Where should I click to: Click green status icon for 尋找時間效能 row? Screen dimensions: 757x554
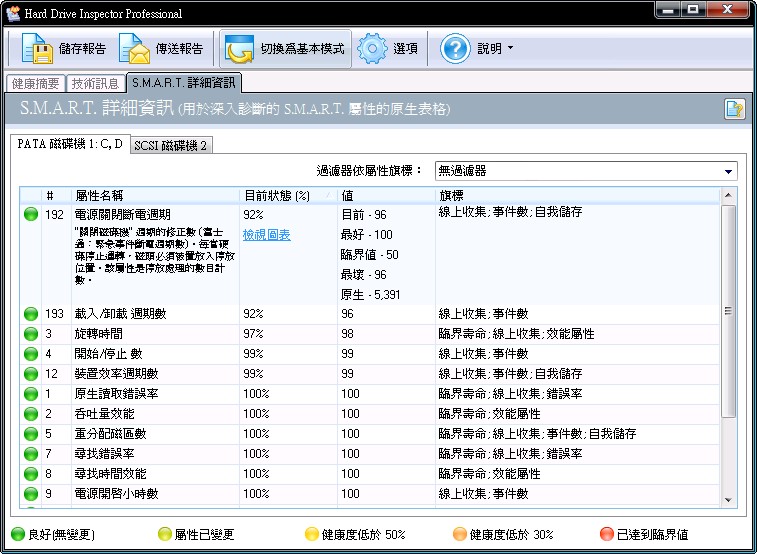coord(31,474)
